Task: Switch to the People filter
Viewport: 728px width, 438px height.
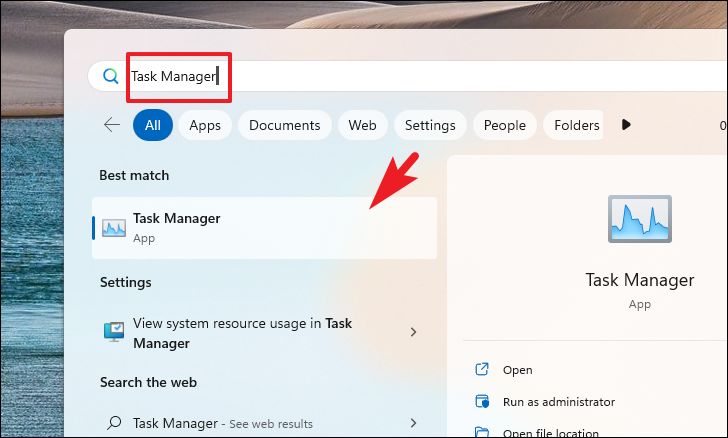Action: [505, 125]
